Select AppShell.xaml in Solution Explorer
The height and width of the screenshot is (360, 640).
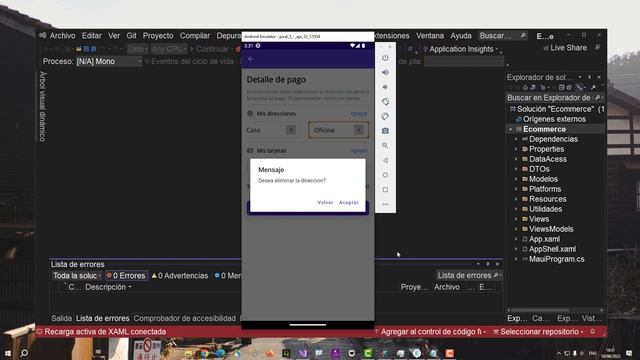[x=552, y=249]
